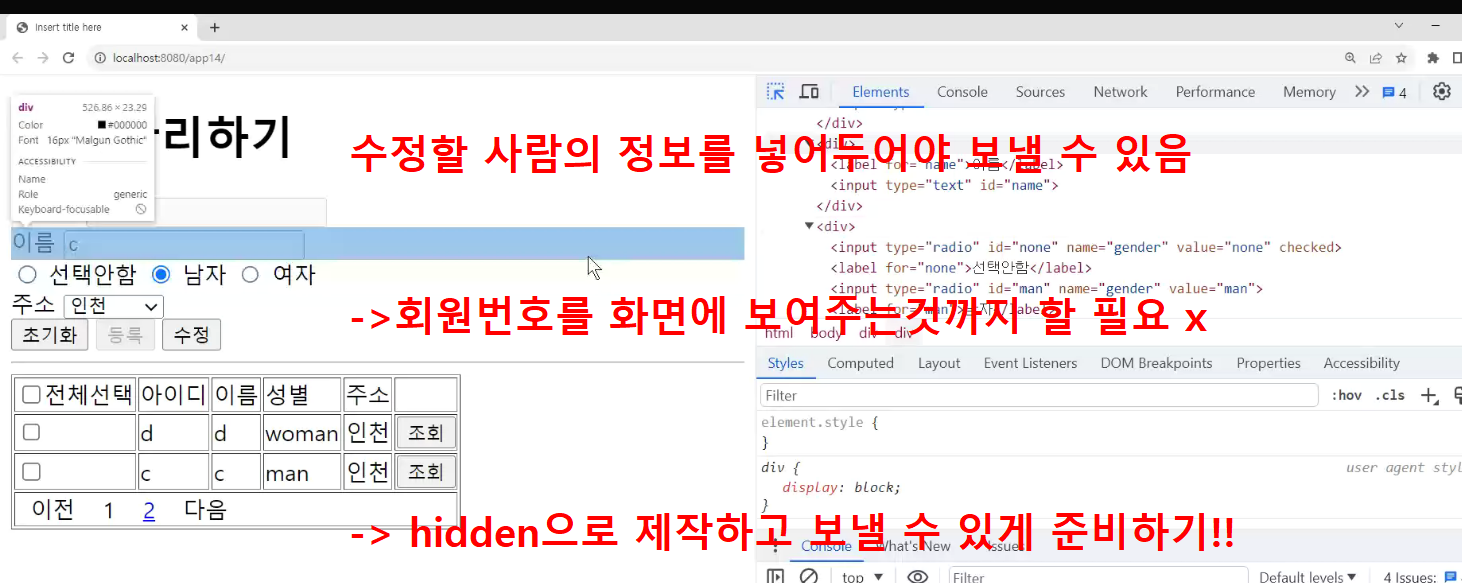View site information icon beside URL
This screenshot has width=1462, height=583.
click(100, 58)
